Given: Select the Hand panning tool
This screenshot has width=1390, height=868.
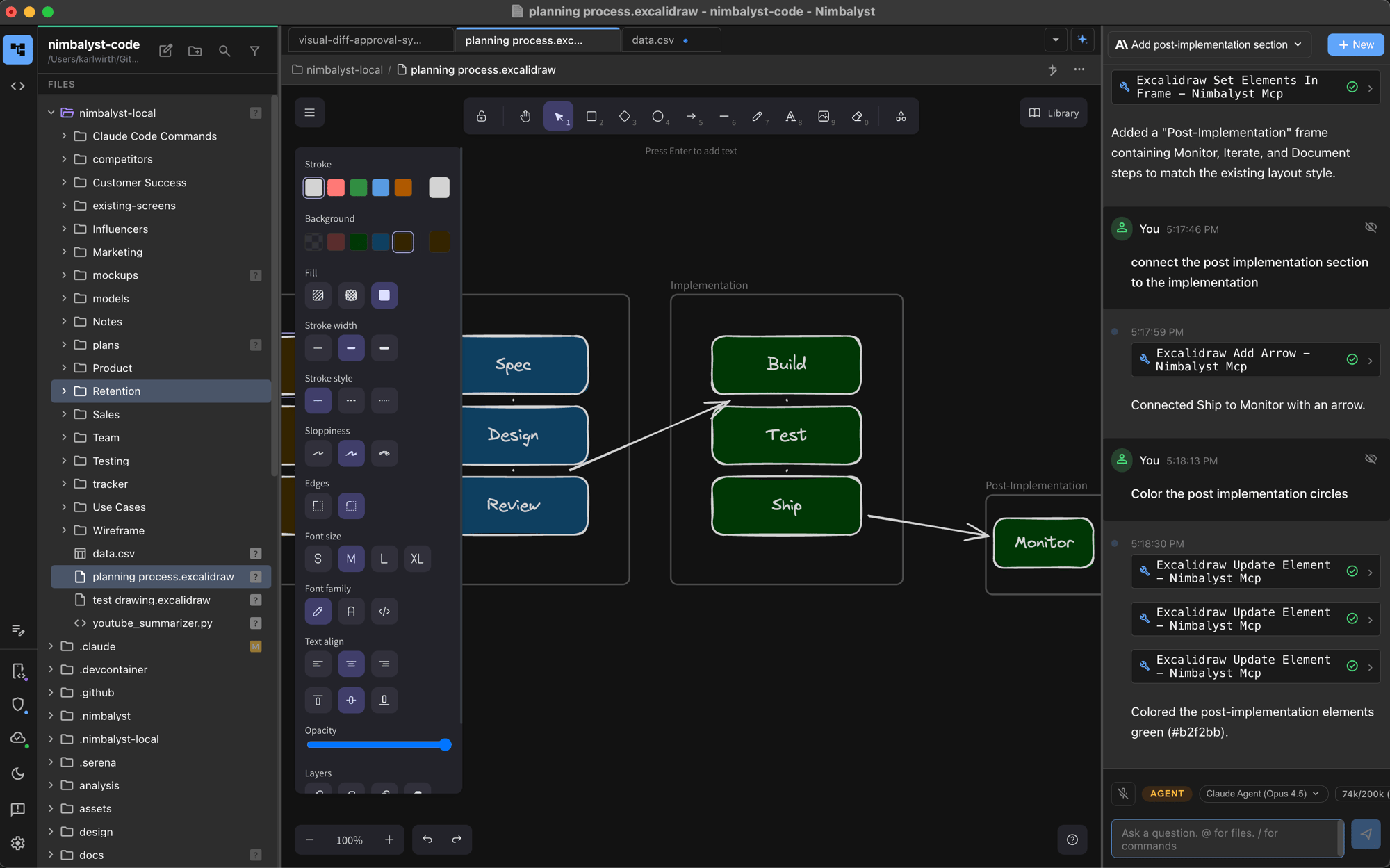Looking at the screenshot, I should [525, 116].
